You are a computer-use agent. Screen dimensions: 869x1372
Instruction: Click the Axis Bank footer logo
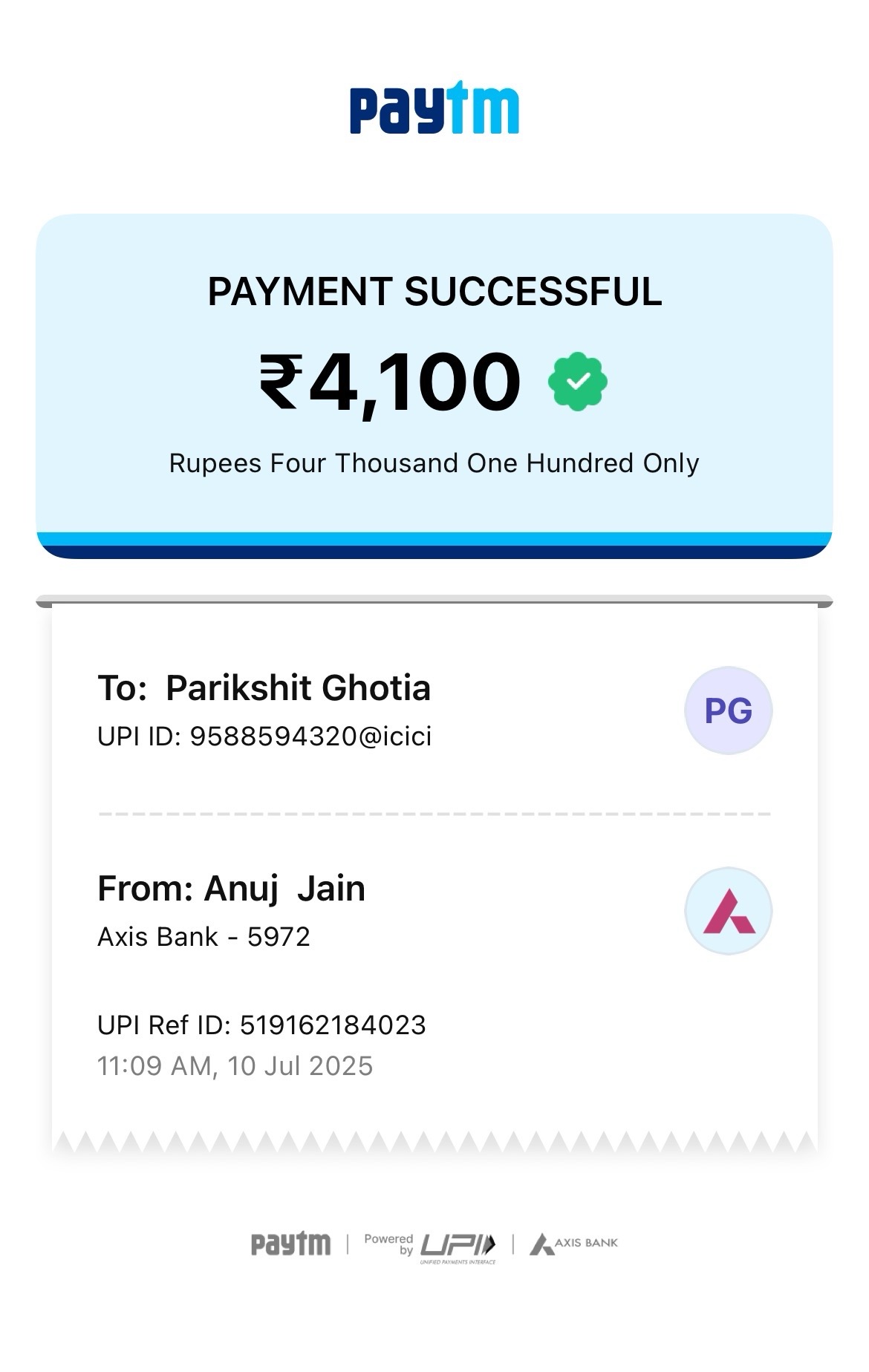coord(573,1244)
